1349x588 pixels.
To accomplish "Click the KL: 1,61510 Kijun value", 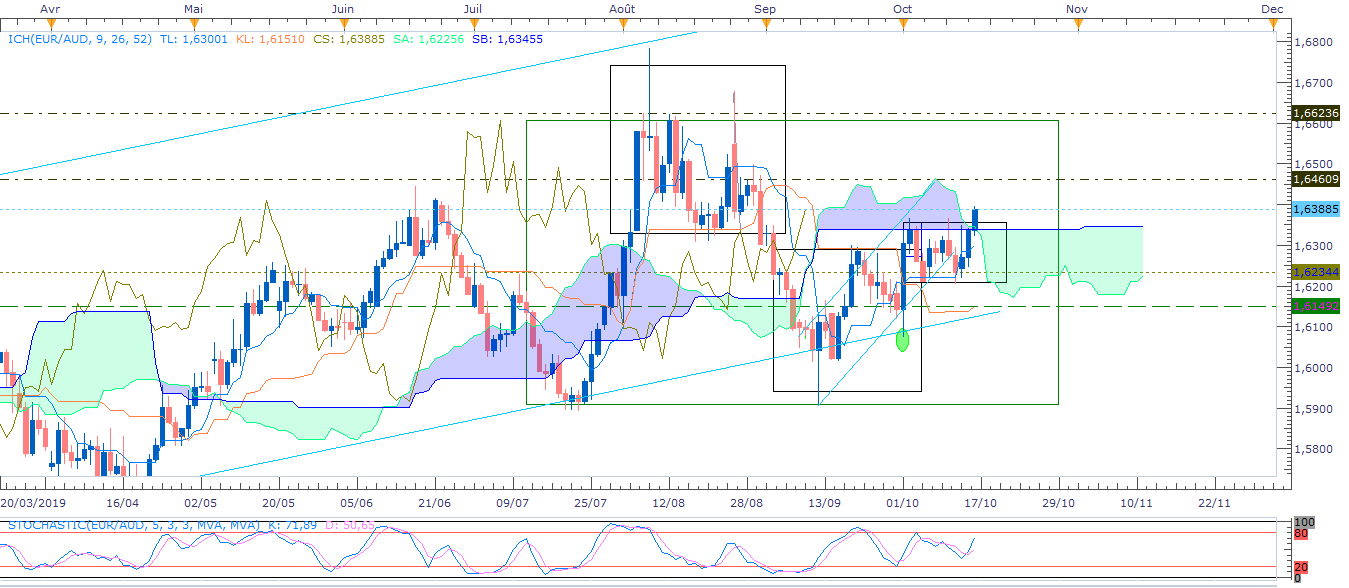I will pyautogui.click(x=270, y=39).
